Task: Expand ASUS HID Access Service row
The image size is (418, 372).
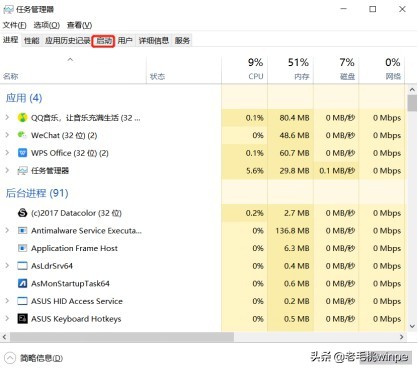Action: [7, 301]
